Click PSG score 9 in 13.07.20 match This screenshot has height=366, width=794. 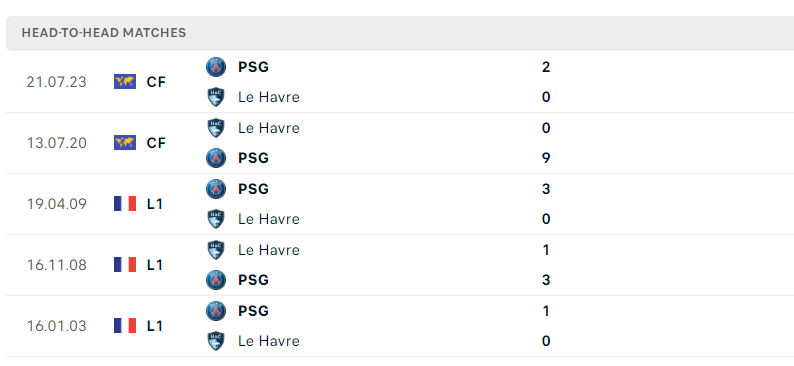tap(546, 158)
